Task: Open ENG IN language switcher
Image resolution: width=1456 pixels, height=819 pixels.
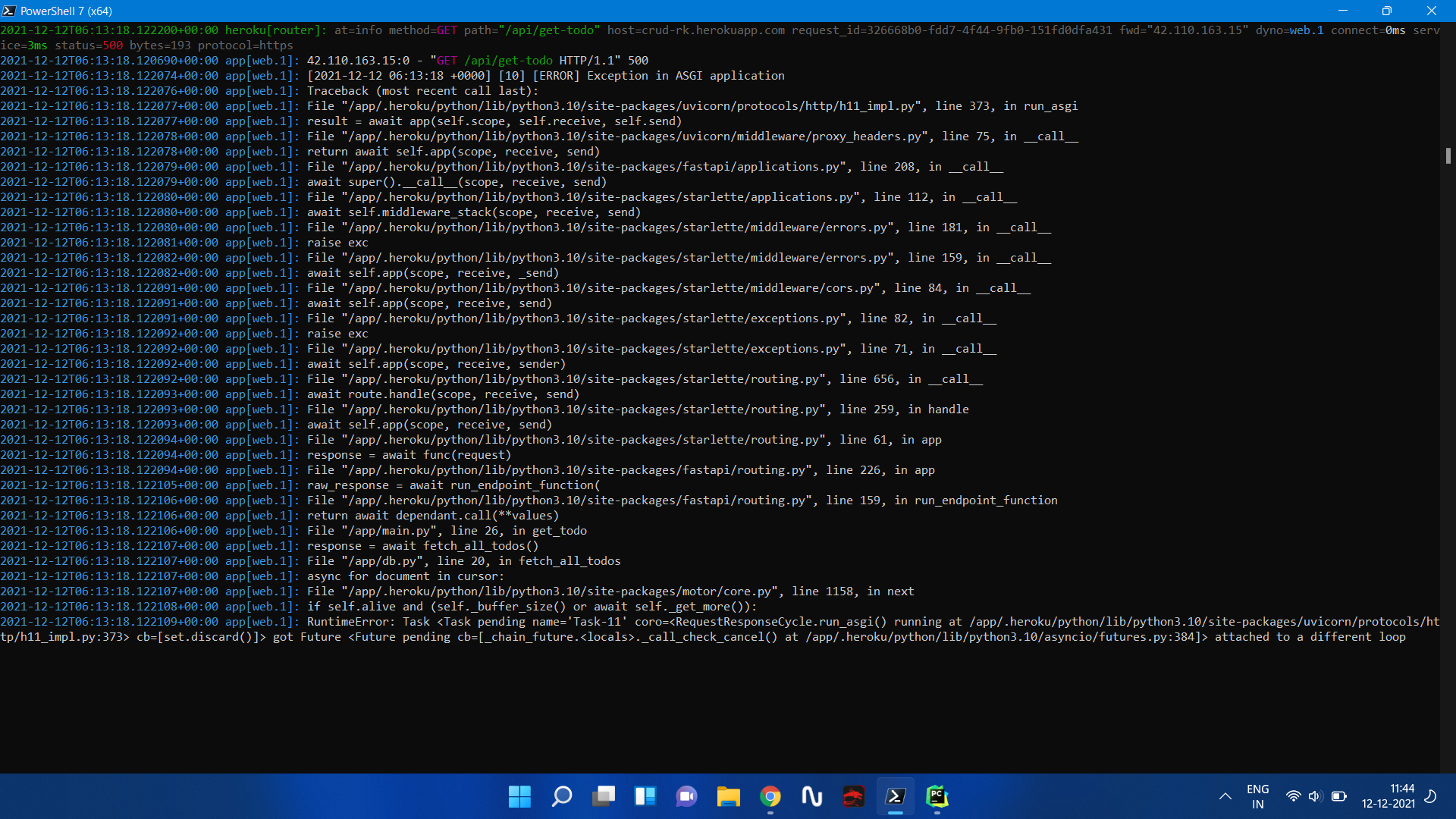Action: tap(1257, 796)
